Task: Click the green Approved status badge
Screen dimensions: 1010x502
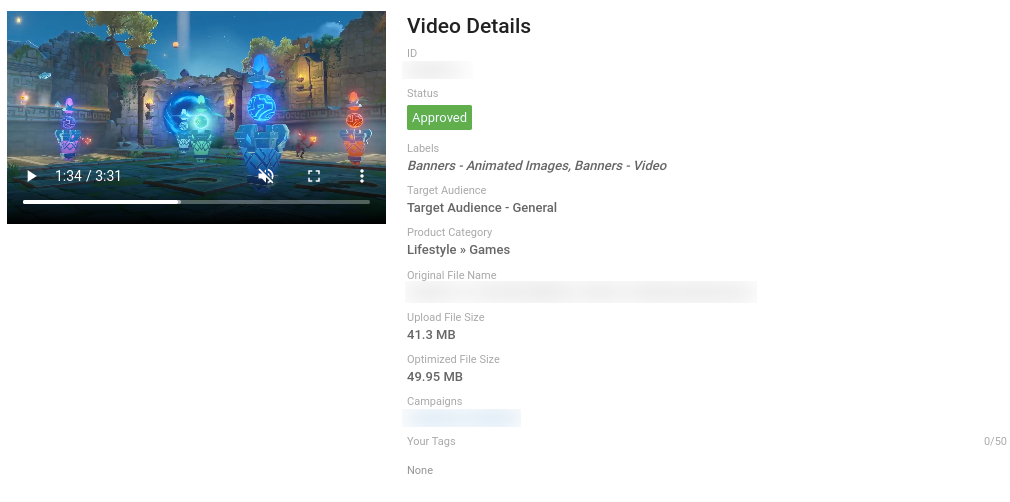Action: (439, 118)
